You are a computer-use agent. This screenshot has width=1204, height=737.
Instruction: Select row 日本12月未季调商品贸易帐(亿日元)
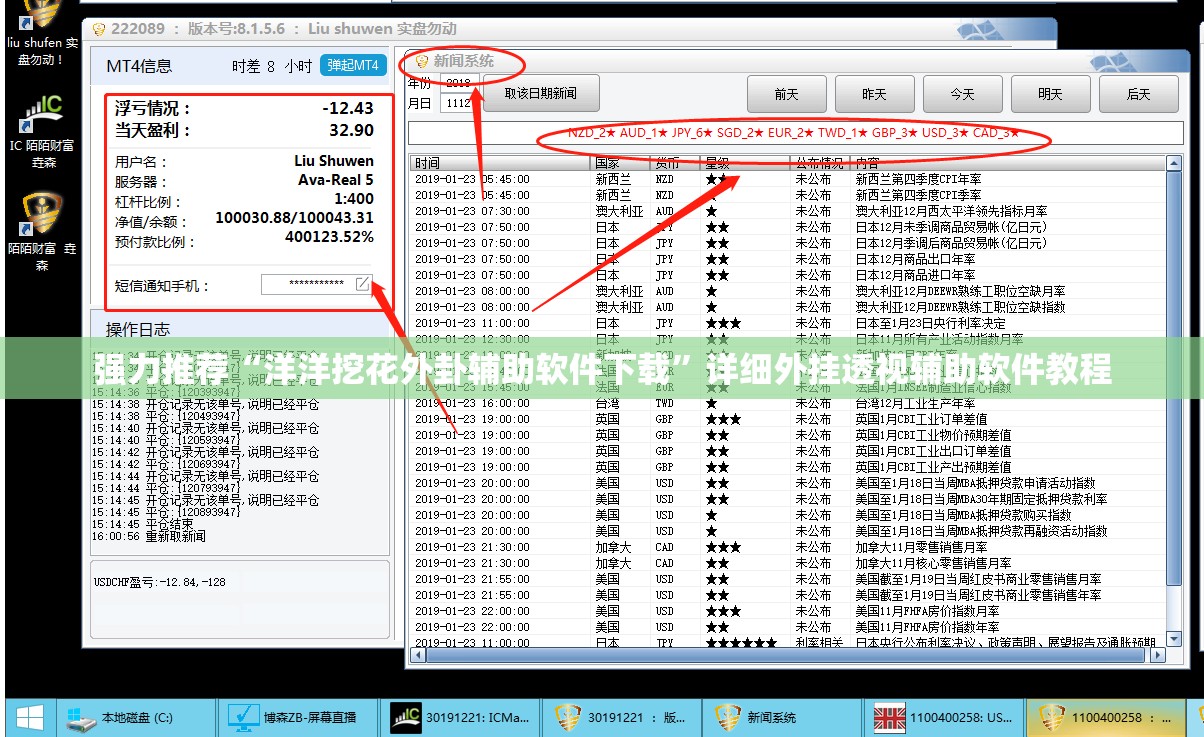click(x=788, y=227)
